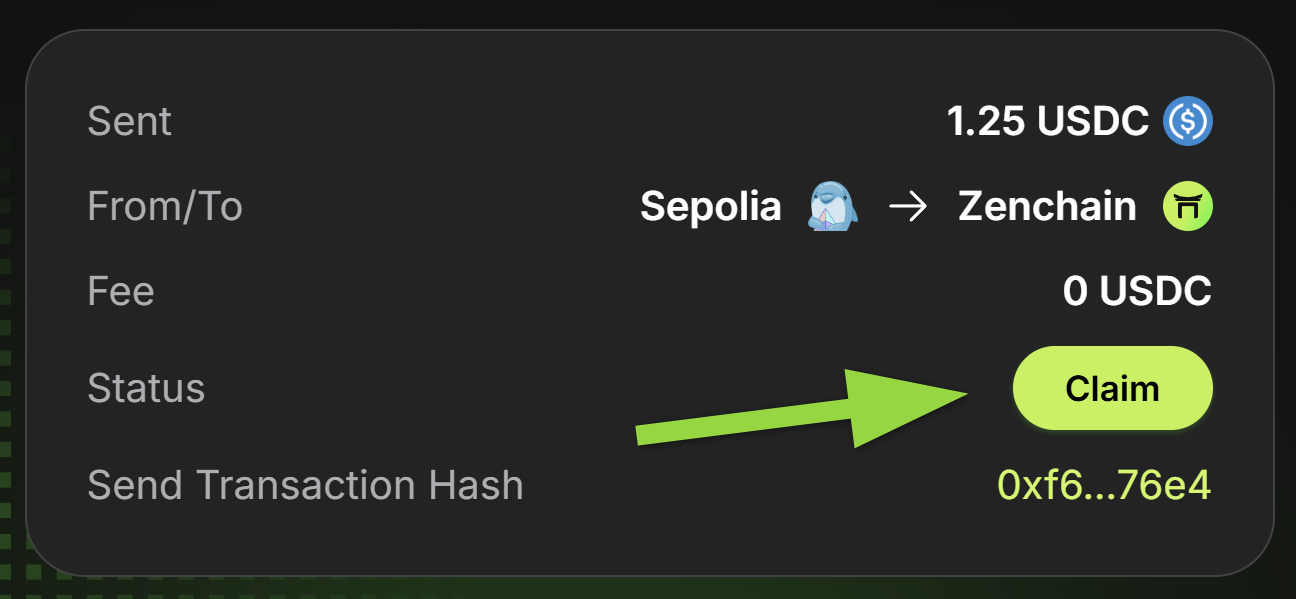Click the blue USDC coin icon
Image resolution: width=1296 pixels, height=599 pixels.
point(1188,122)
